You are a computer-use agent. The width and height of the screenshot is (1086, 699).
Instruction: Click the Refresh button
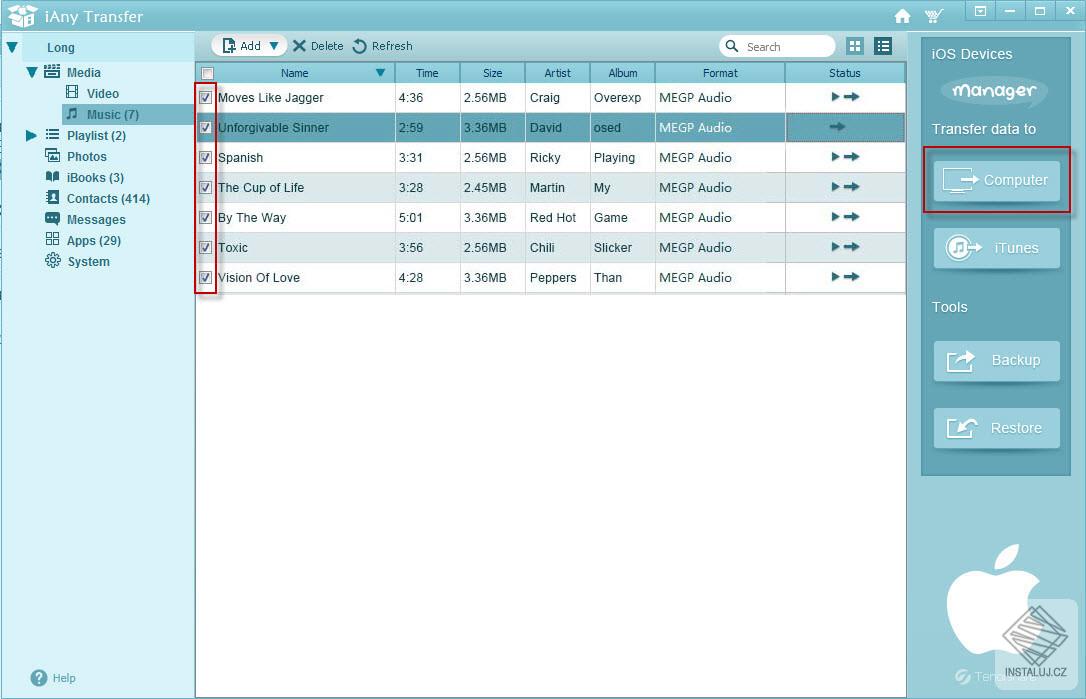382,46
